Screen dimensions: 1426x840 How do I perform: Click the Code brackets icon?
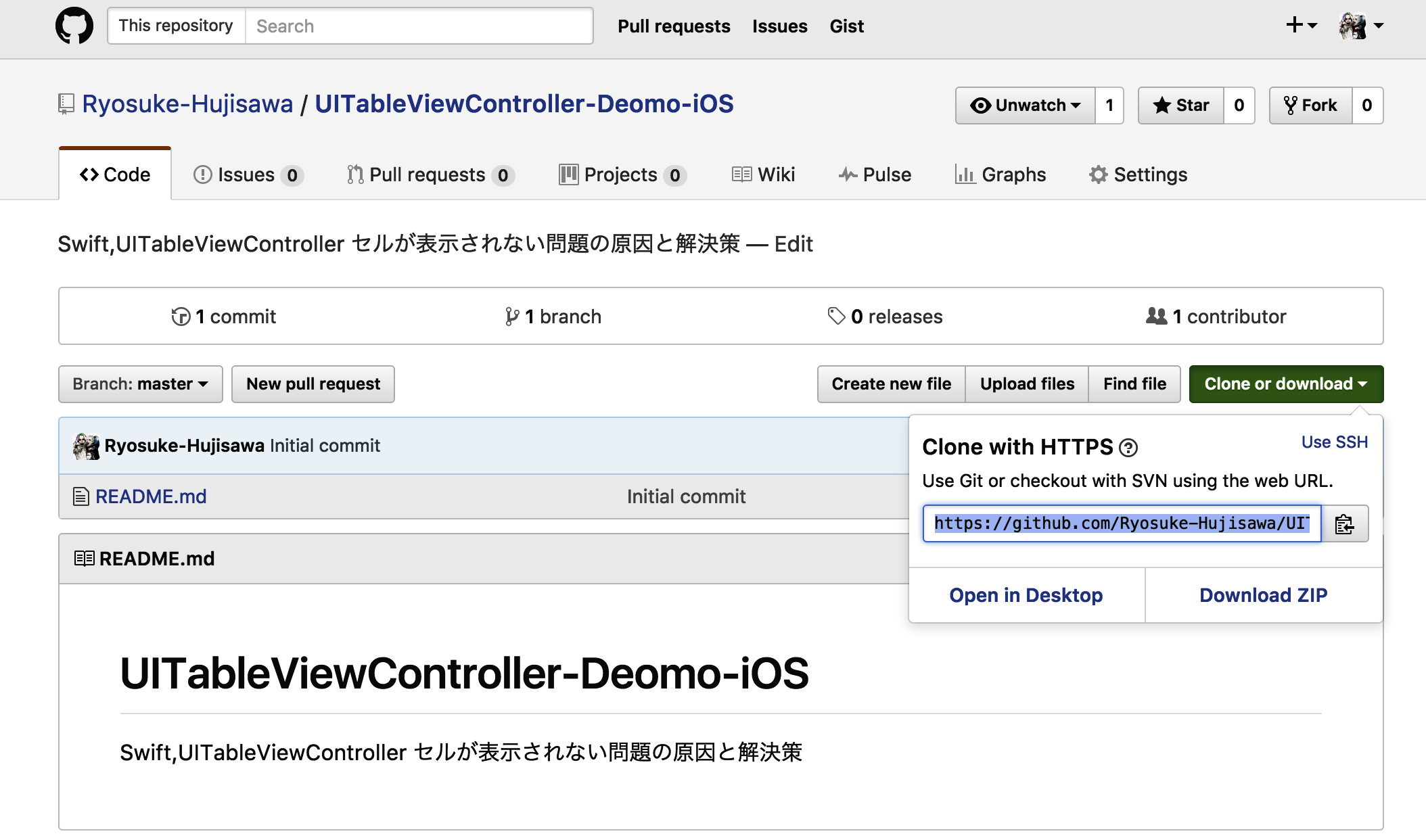[89, 174]
